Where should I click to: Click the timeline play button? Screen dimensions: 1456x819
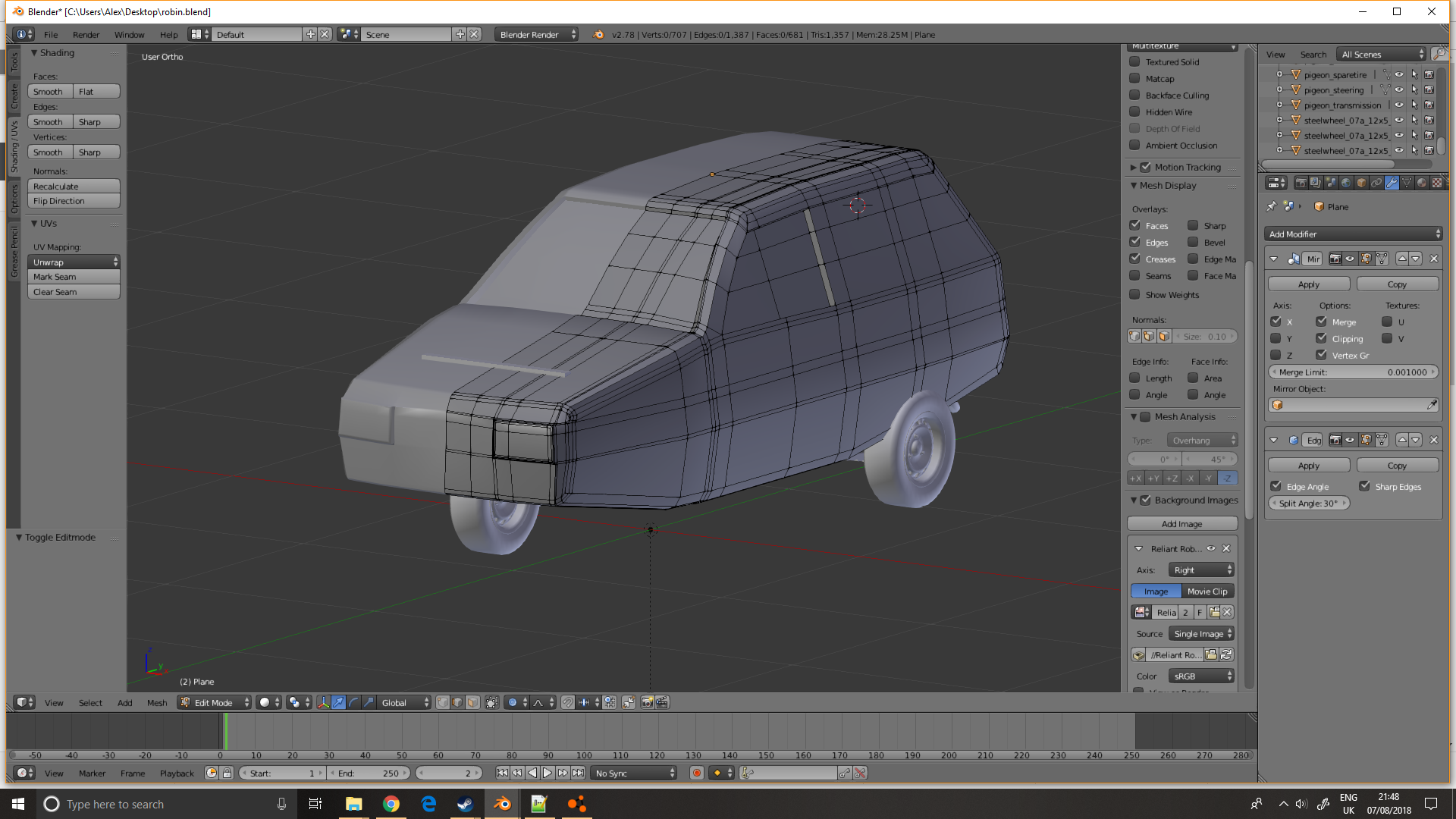[x=548, y=773]
